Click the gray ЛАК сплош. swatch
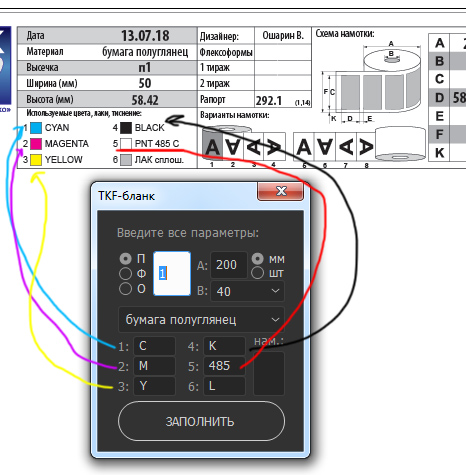Screen dimensions: 466x475 tap(126, 160)
